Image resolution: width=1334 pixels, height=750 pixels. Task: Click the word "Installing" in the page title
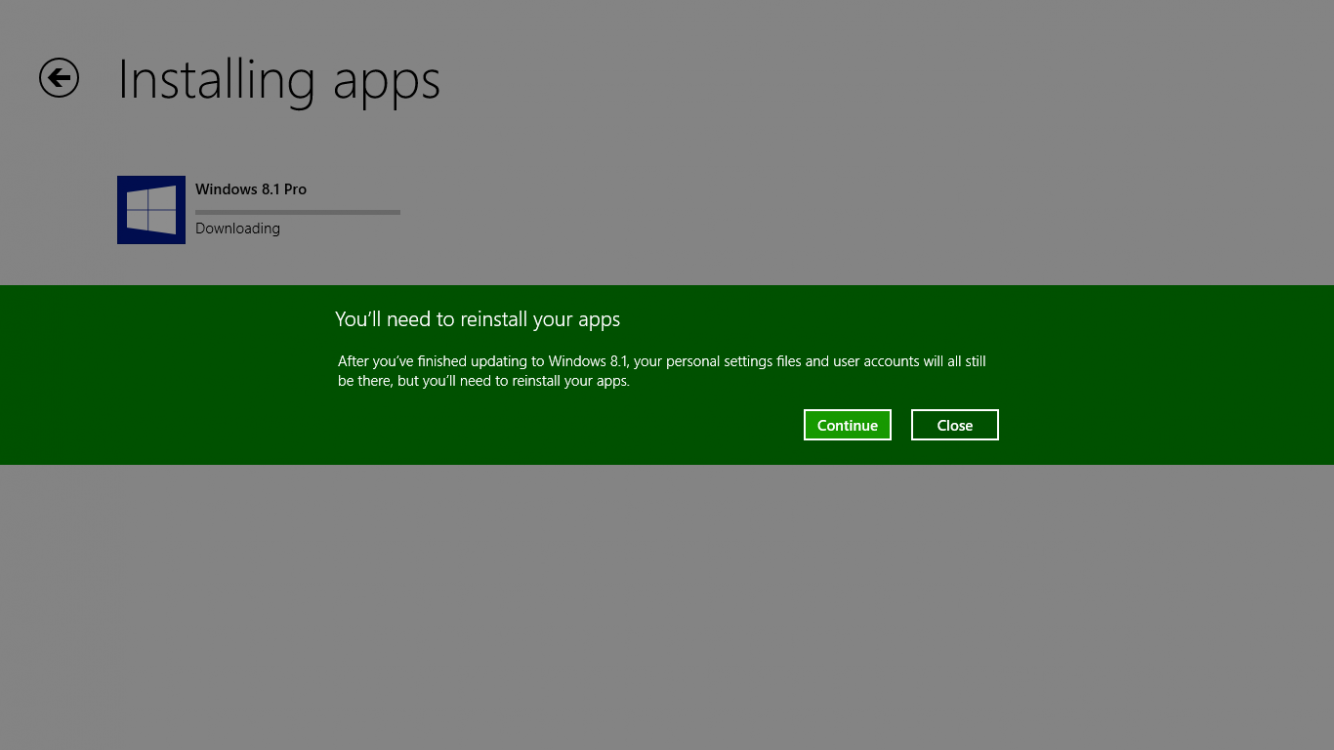(216, 80)
